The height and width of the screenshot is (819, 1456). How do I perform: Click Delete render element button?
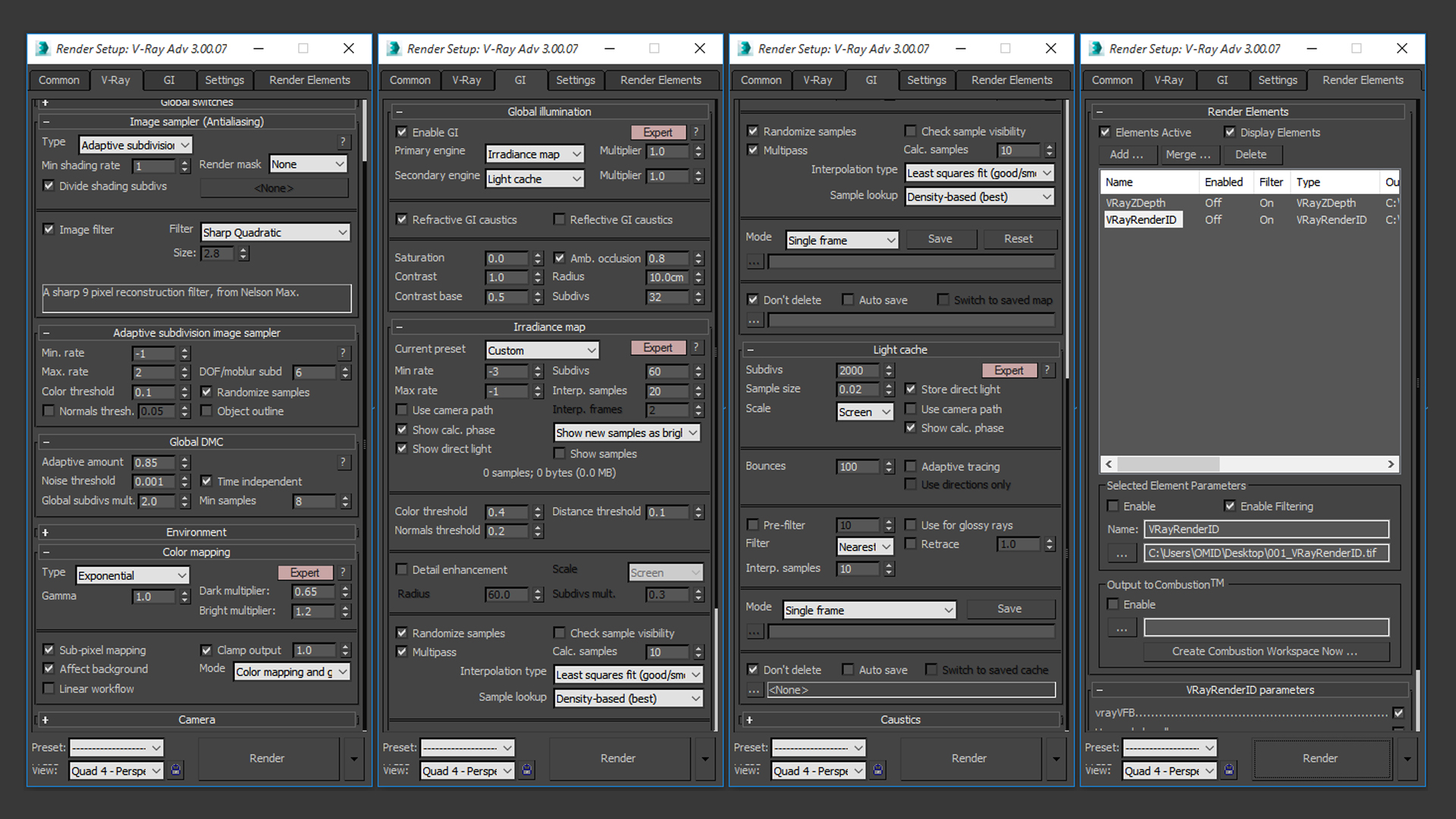point(1251,154)
